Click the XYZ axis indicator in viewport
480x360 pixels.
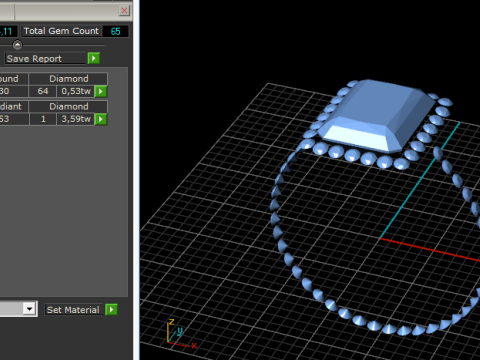(180, 334)
